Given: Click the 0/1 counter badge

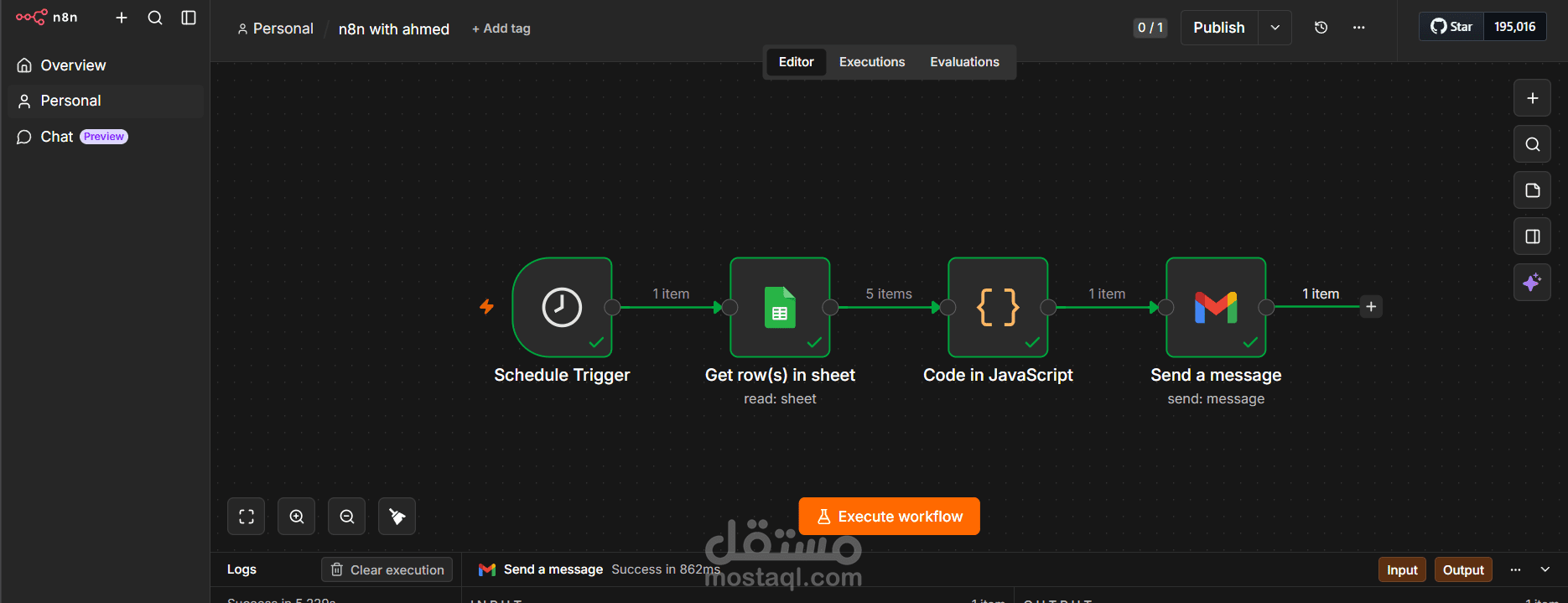Looking at the screenshot, I should pyautogui.click(x=1150, y=28).
